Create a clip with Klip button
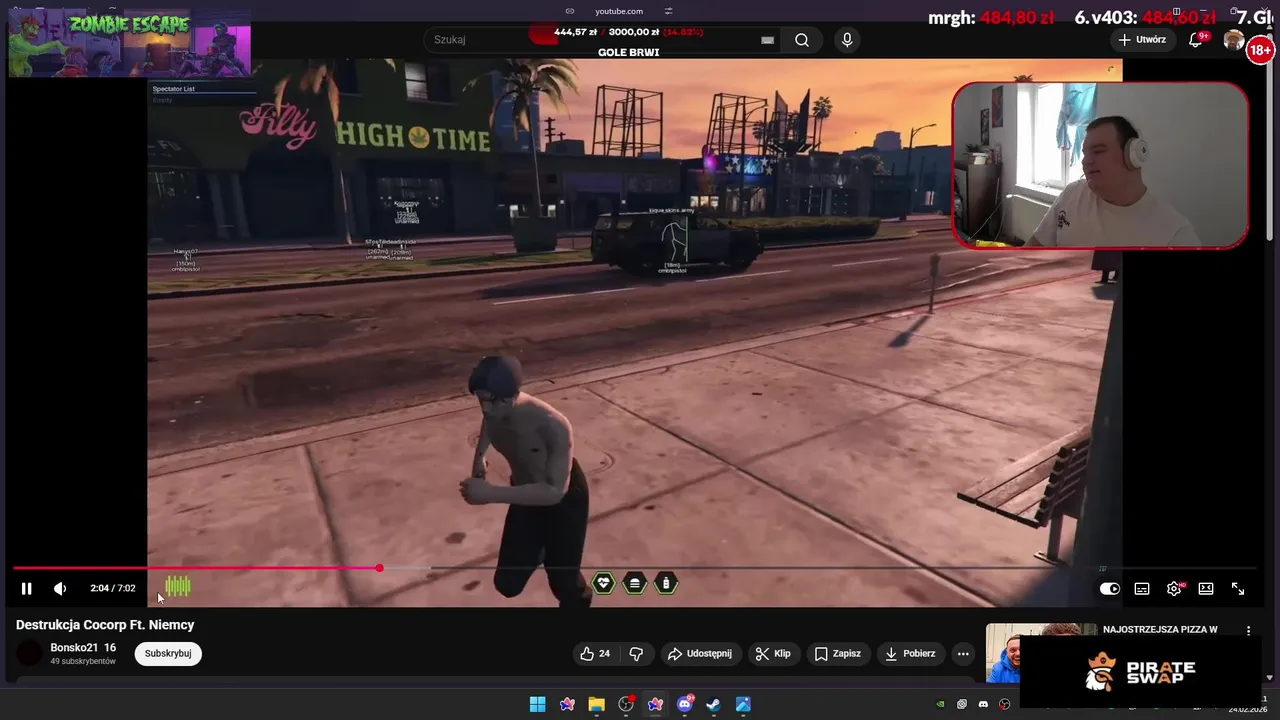The width and height of the screenshot is (1280, 720). 773,654
